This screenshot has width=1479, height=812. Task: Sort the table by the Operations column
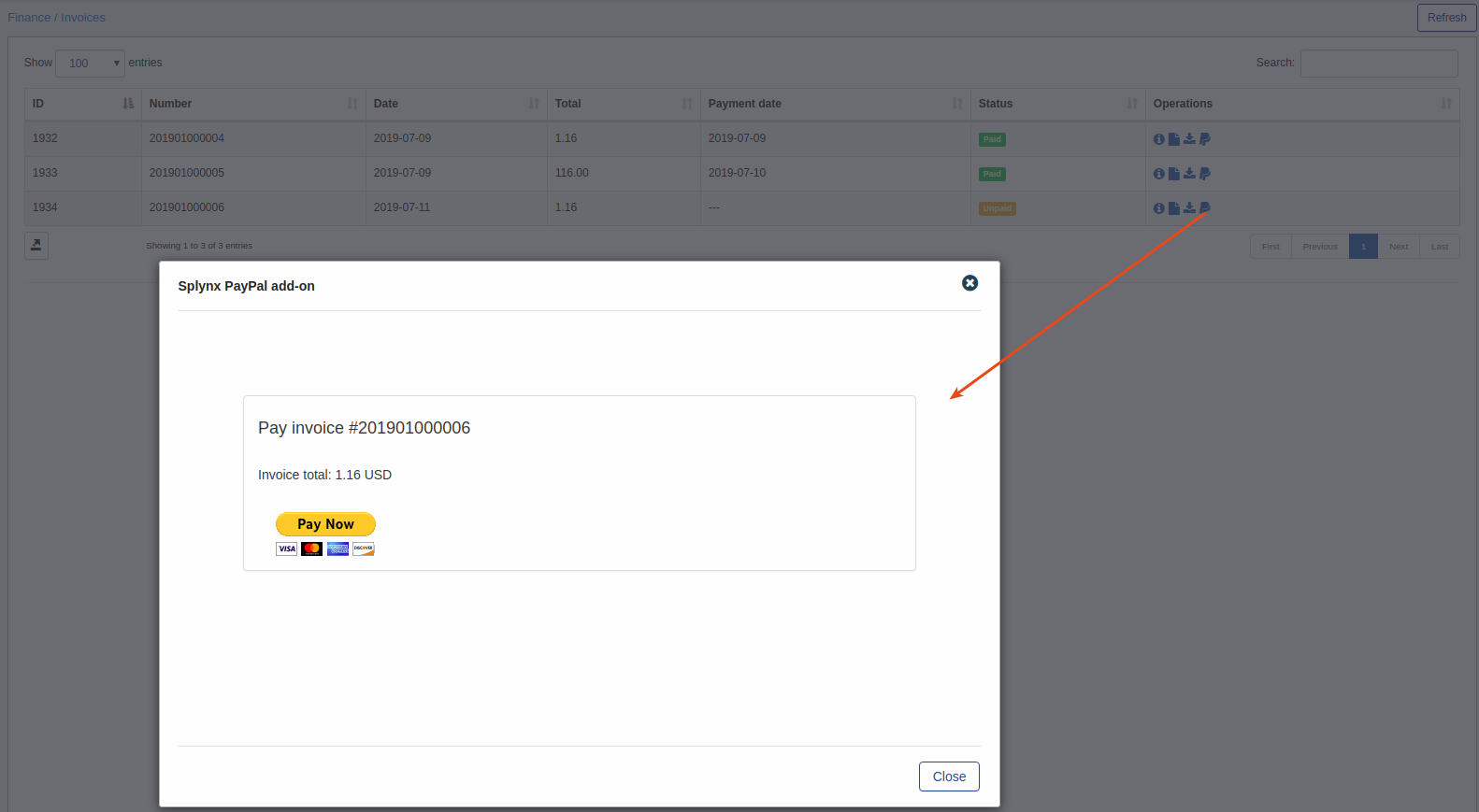point(1302,104)
